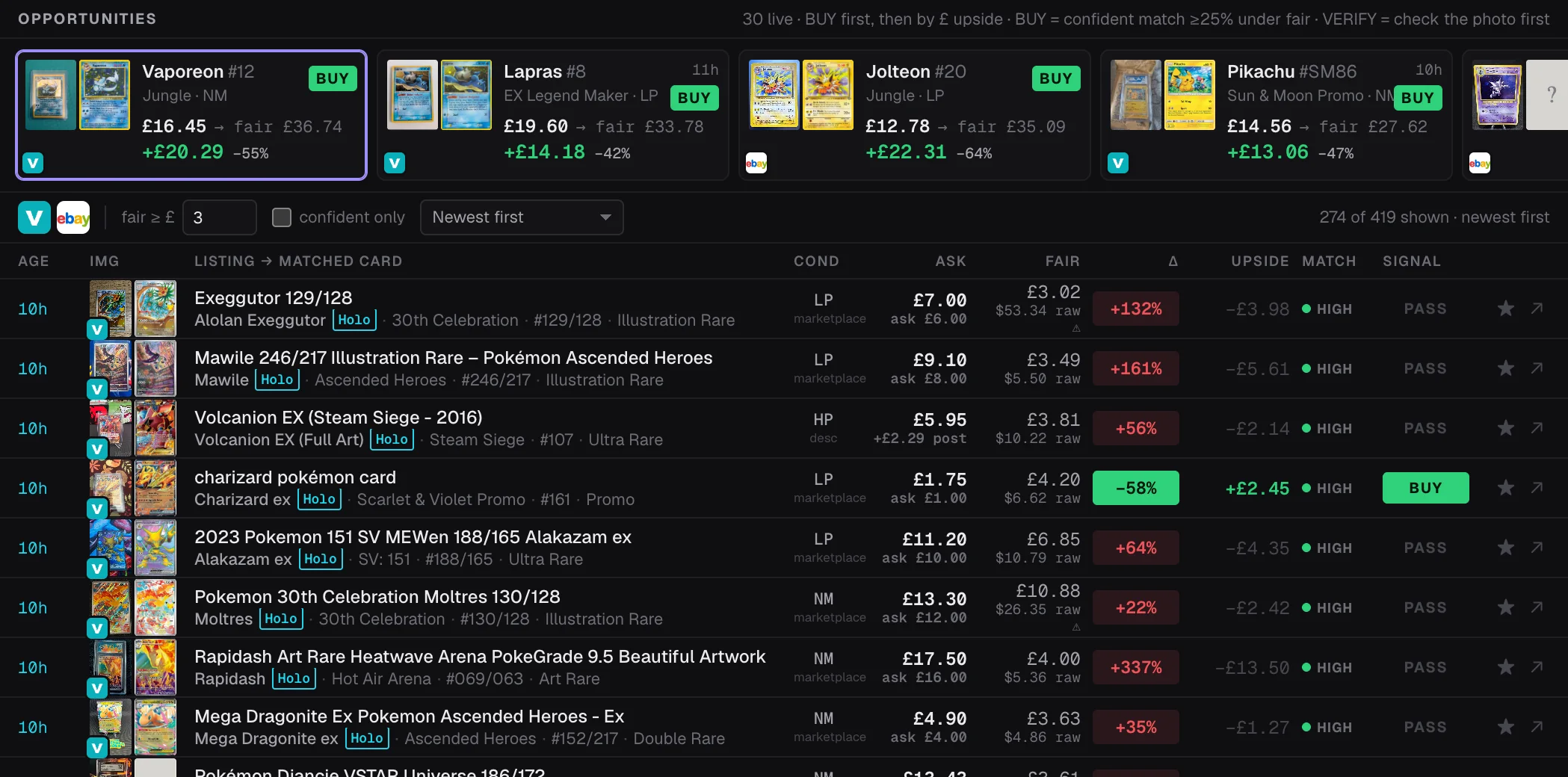This screenshot has width=1568, height=777.
Task: Sort table by AGE column
Action: pos(34,261)
